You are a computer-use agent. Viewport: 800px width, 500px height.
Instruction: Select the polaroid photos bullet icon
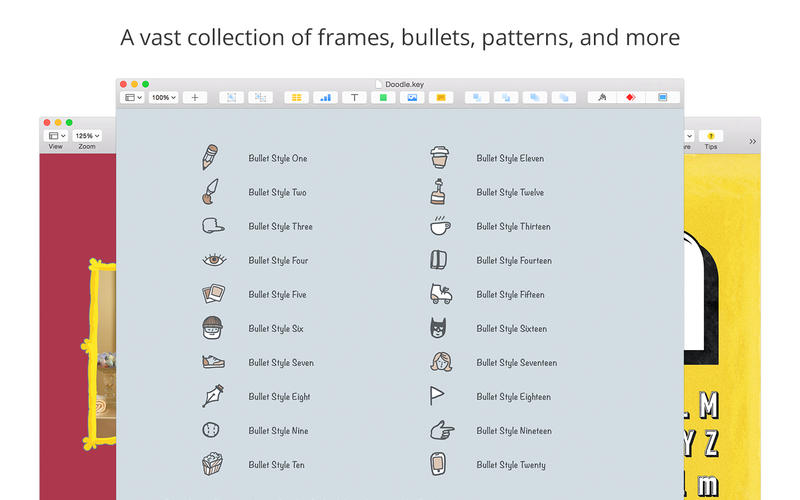213,293
